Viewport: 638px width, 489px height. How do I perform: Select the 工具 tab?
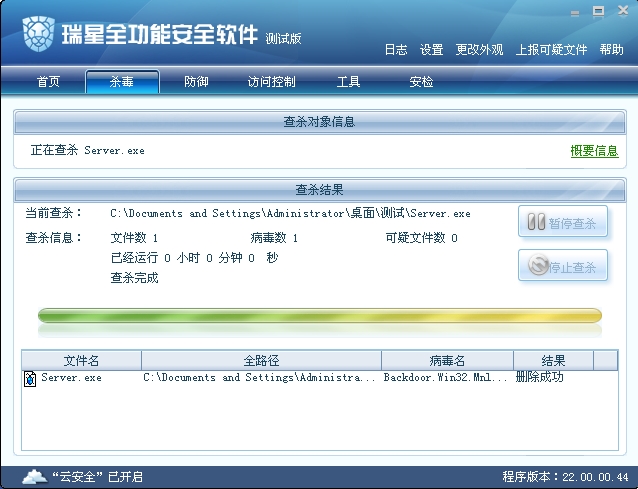pos(348,82)
